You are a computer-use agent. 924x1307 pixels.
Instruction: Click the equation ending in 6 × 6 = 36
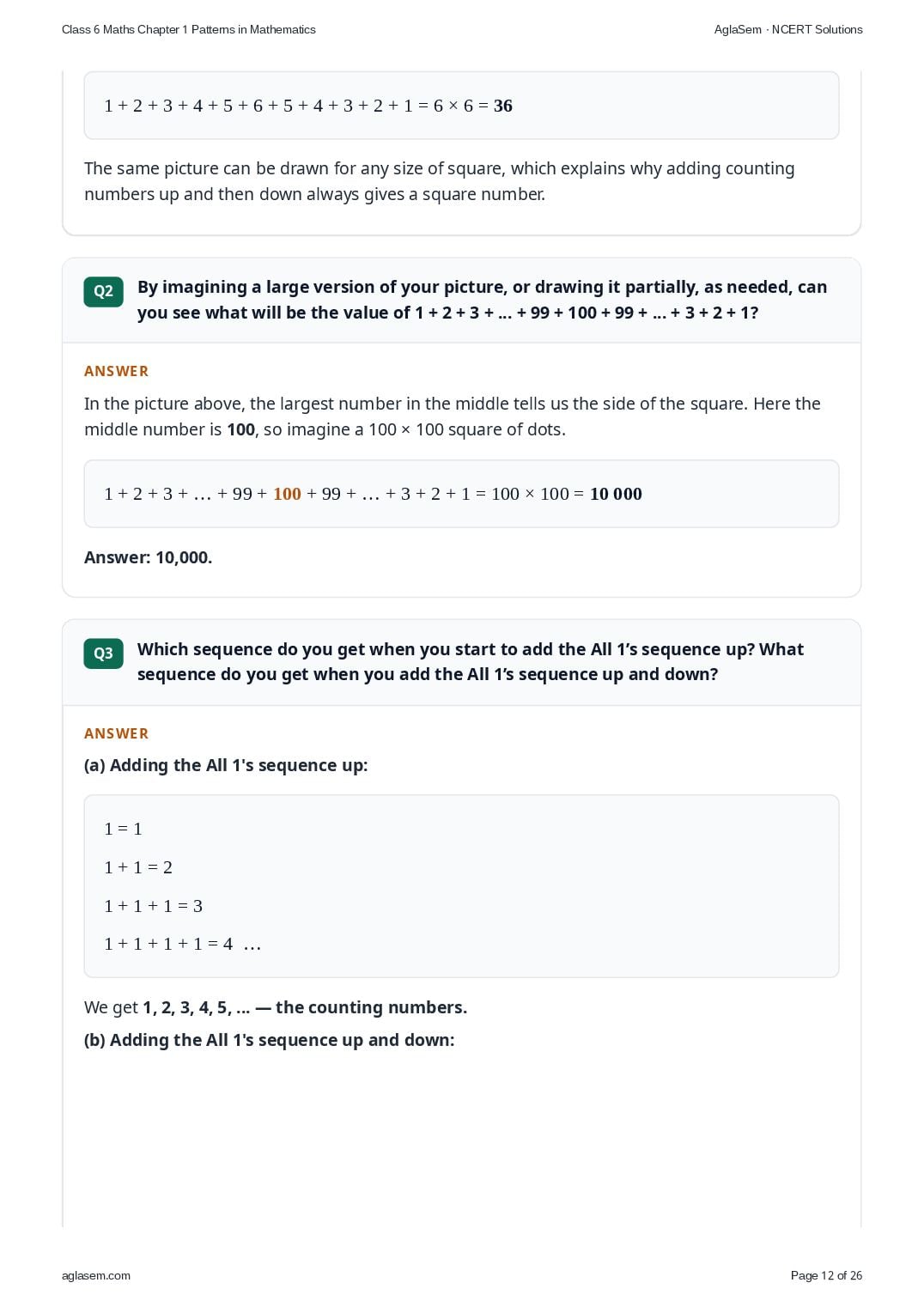pyautogui.click(x=308, y=106)
